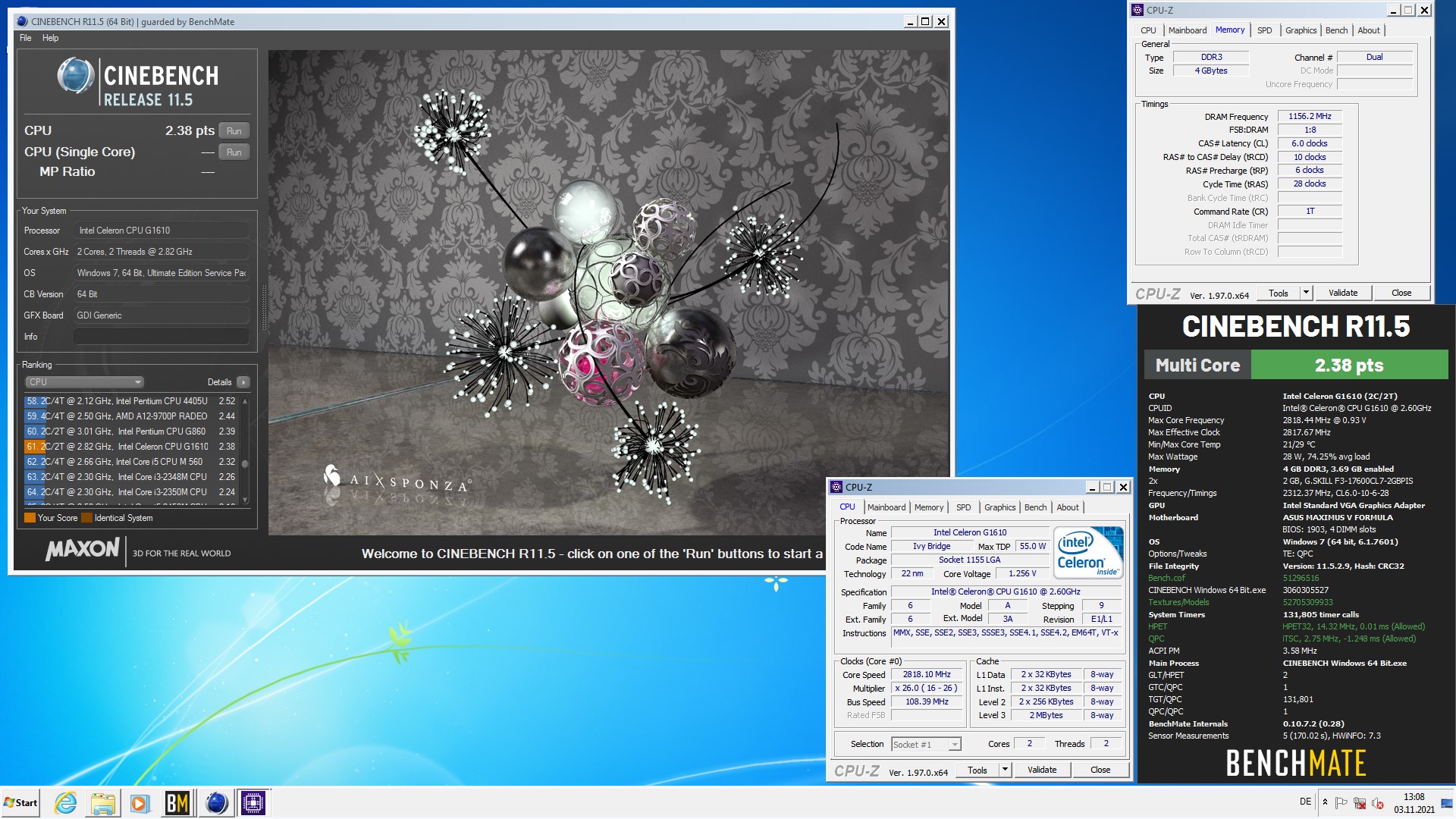Select CPU tab in top CPU-Z window
Screen dimensions: 1456x819
[x=1148, y=30]
